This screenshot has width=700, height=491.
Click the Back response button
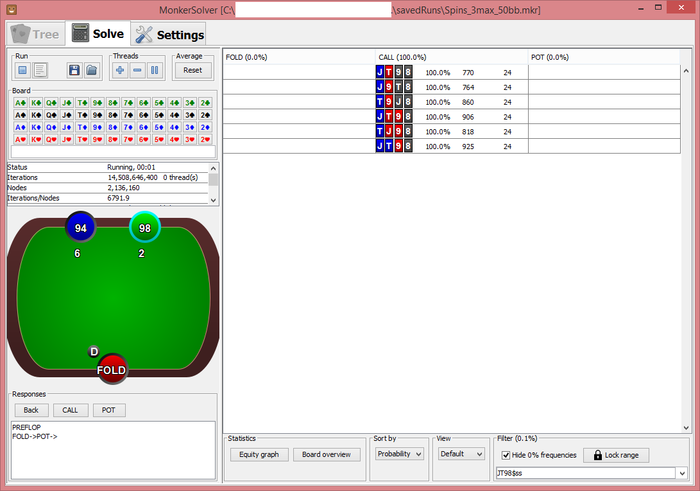(31, 410)
